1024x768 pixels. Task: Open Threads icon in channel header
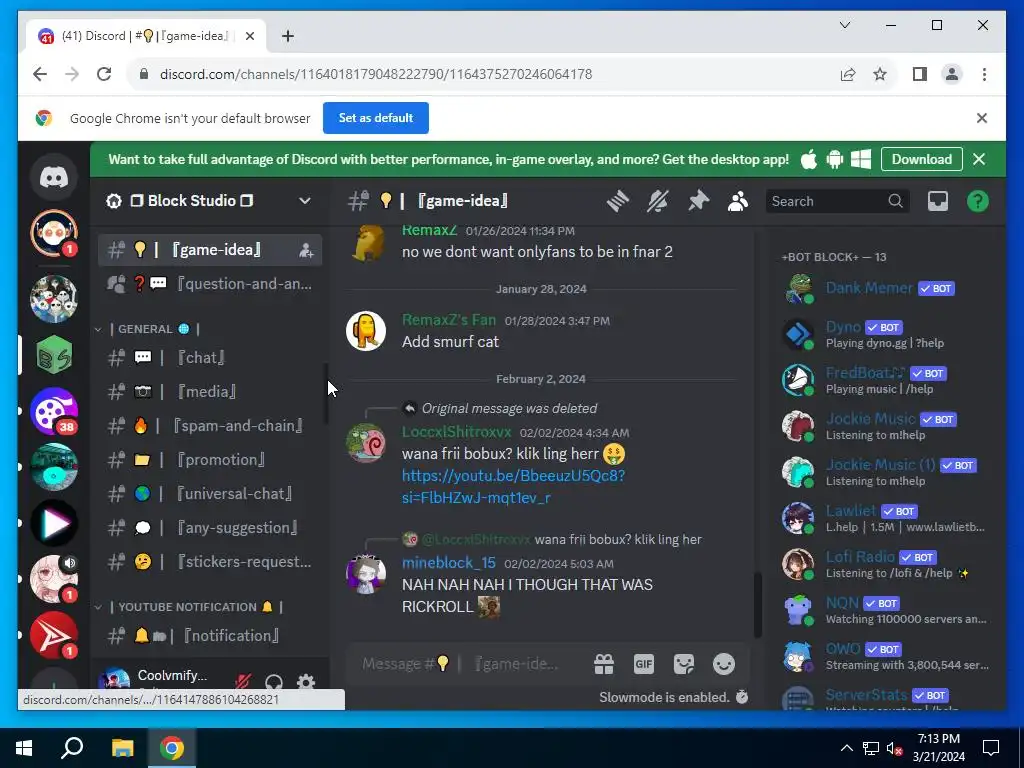(x=617, y=201)
